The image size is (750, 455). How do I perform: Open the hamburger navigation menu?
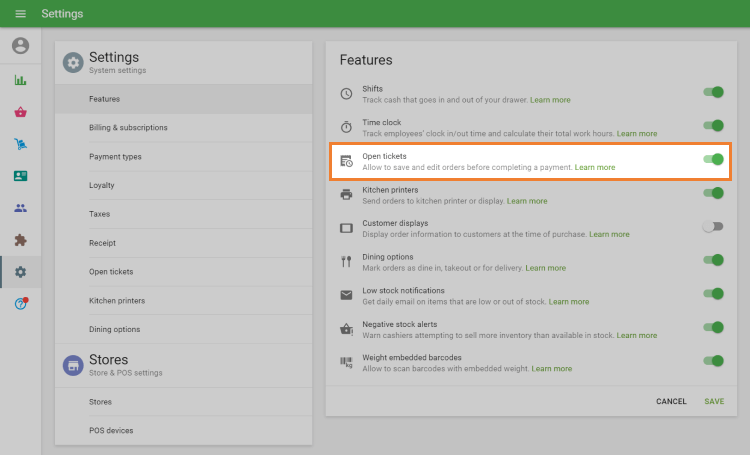[x=20, y=14]
